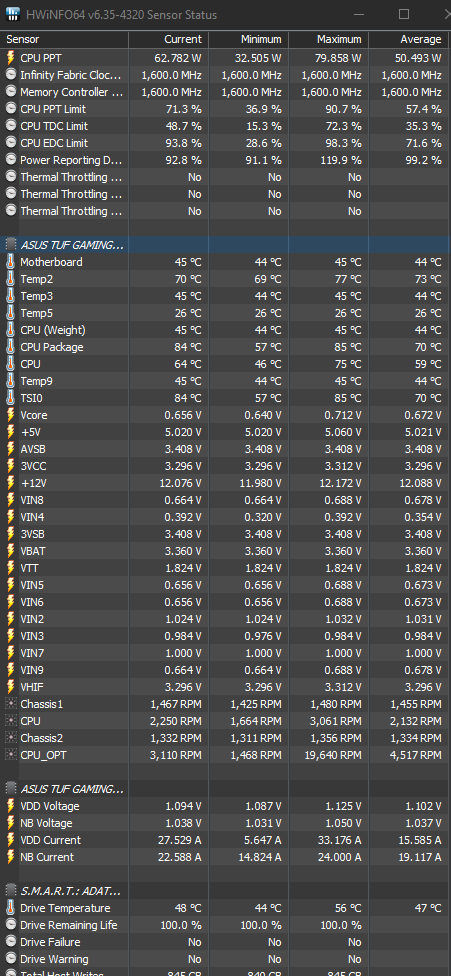This screenshot has width=451, height=976.
Task: Click the lightning icon beside CPU PPT
Action: pos(11,58)
